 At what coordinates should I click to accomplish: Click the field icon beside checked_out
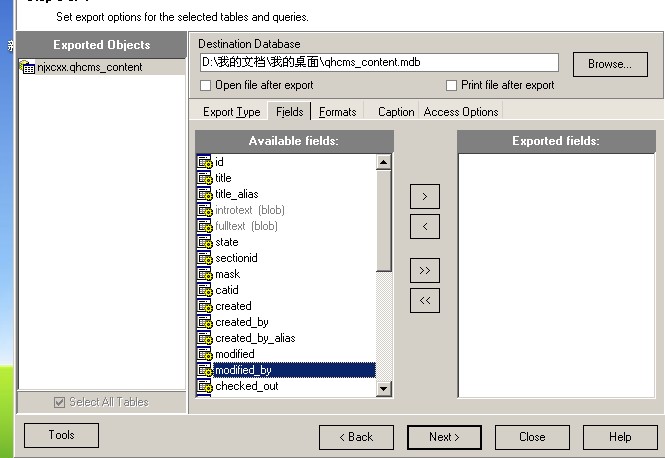205,386
